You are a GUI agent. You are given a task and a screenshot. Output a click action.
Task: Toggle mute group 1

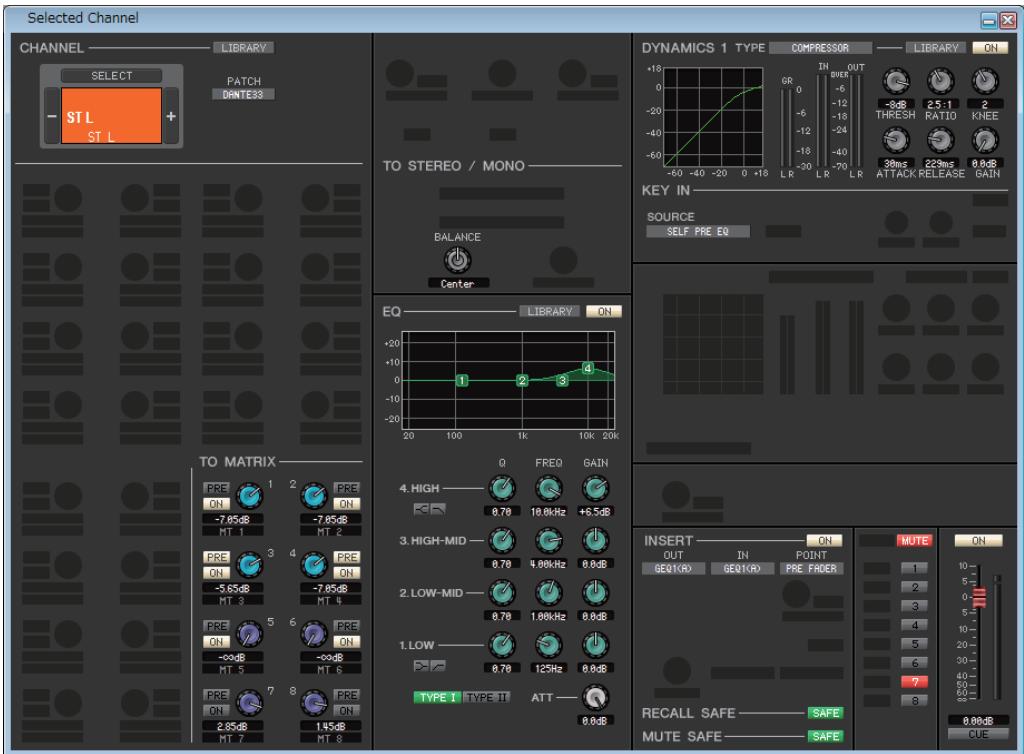(x=914, y=569)
